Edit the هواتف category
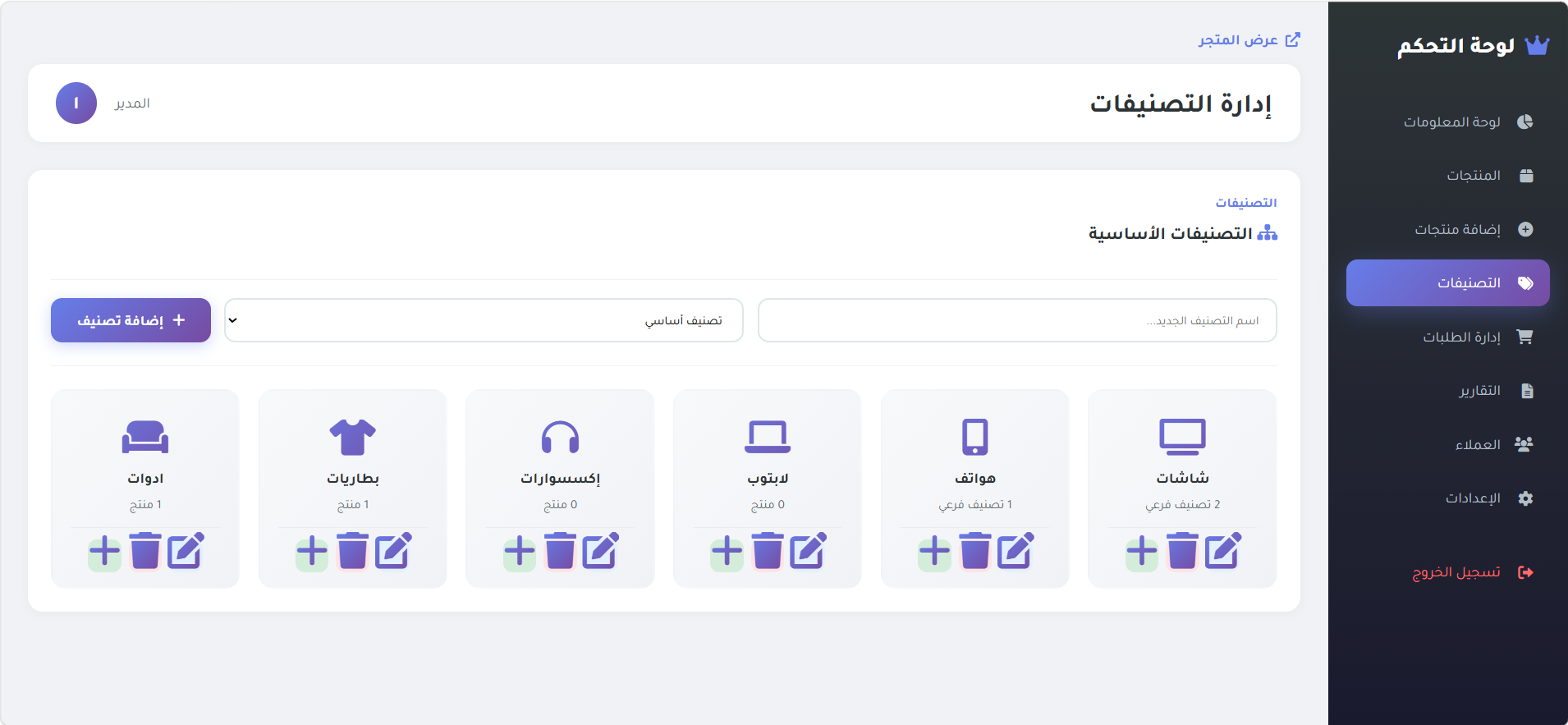This screenshot has height=725, width=1568. coord(1016,551)
